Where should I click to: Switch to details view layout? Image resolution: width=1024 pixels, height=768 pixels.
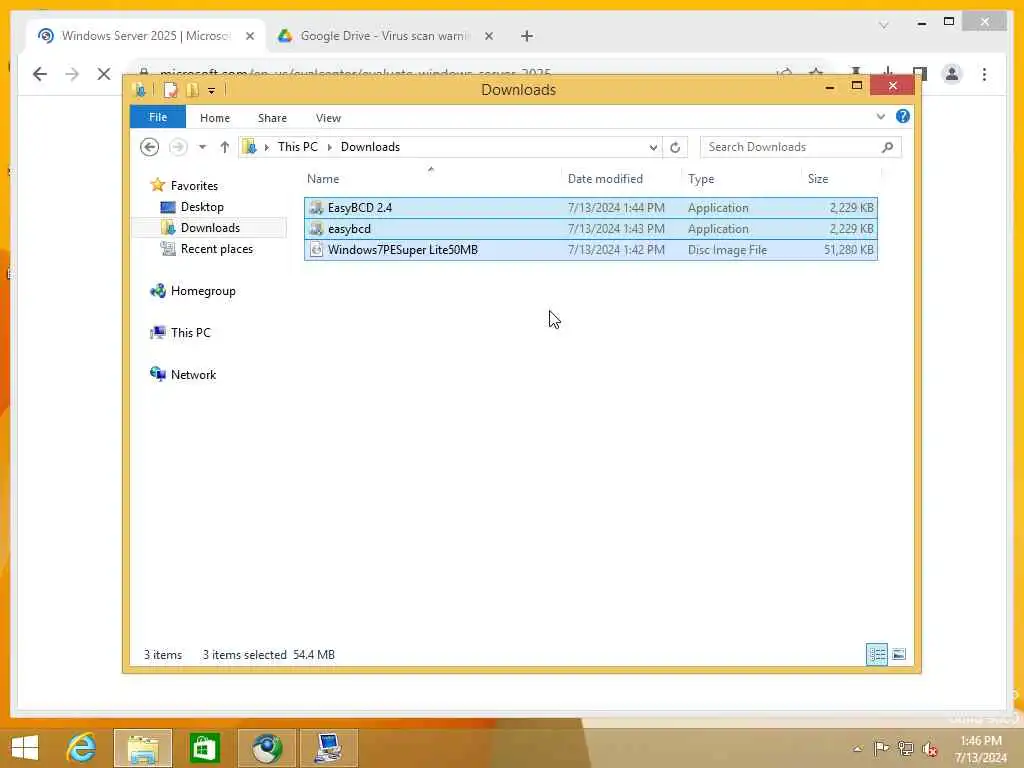pyautogui.click(x=876, y=654)
